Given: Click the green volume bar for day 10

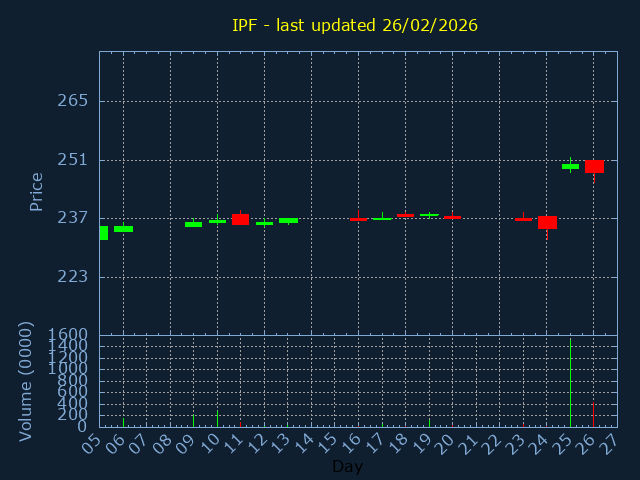Looking at the screenshot, I should pyautogui.click(x=217, y=419).
